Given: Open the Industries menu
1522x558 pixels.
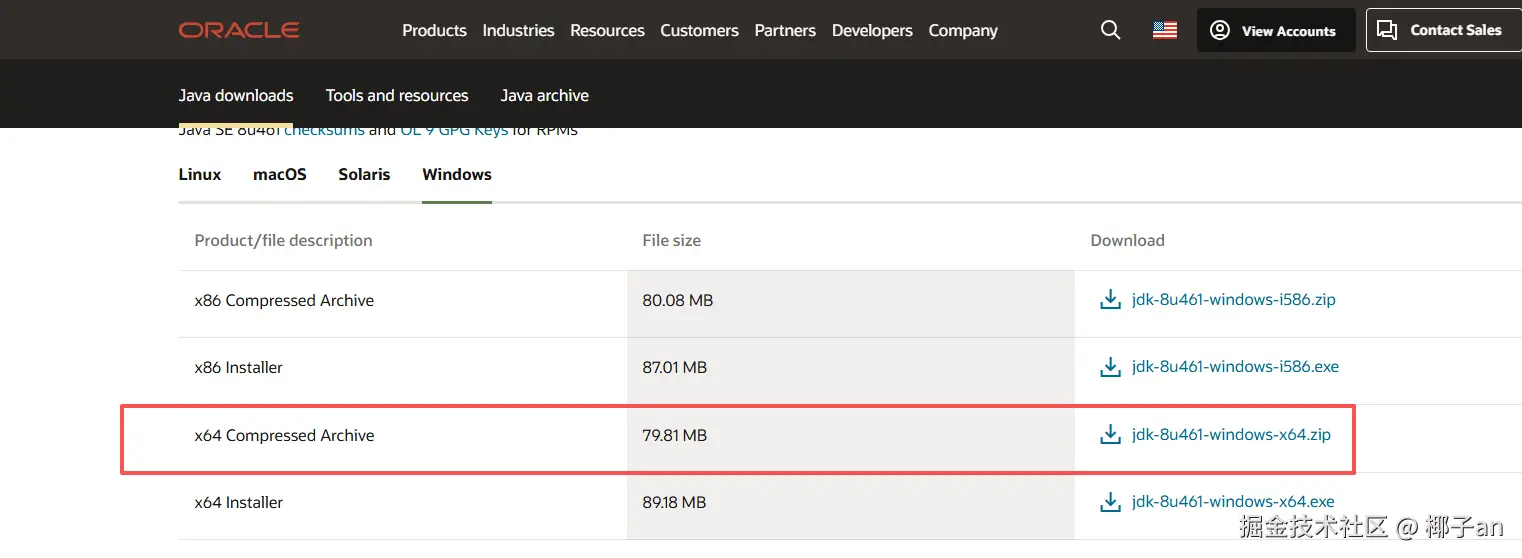Looking at the screenshot, I should pyautogui.click(x=518, y=30).
